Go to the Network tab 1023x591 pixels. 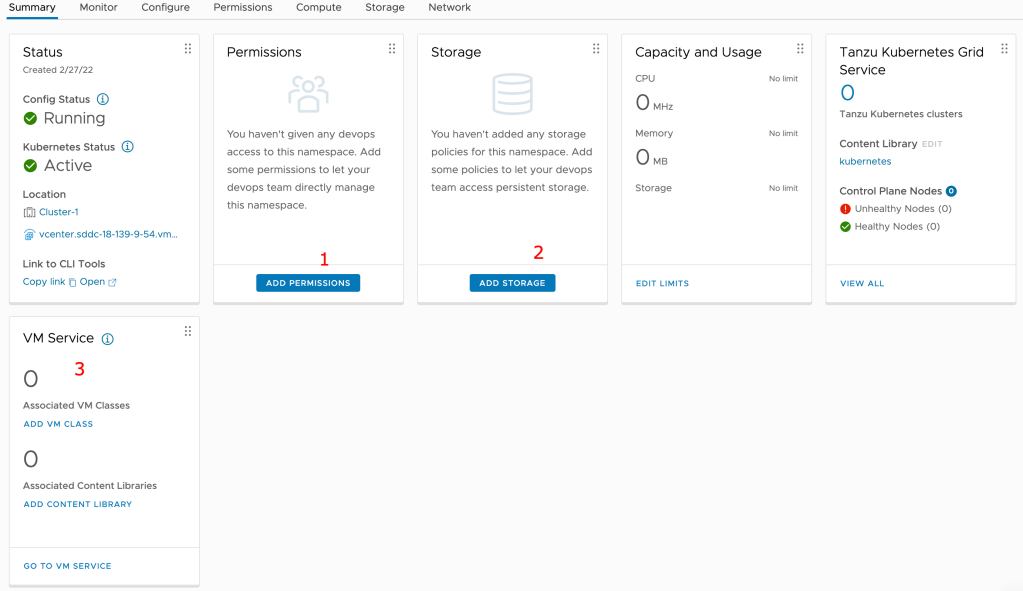[x=449, y=8]
